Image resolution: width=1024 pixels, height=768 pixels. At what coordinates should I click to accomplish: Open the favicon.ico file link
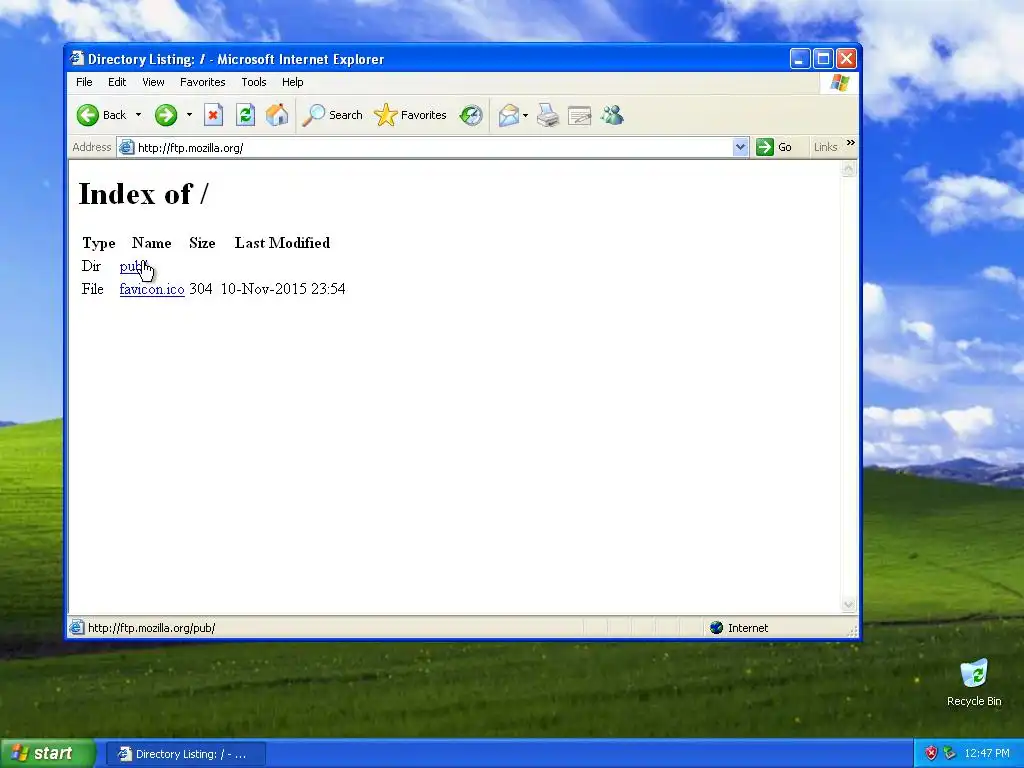click(x=152, y=289)
